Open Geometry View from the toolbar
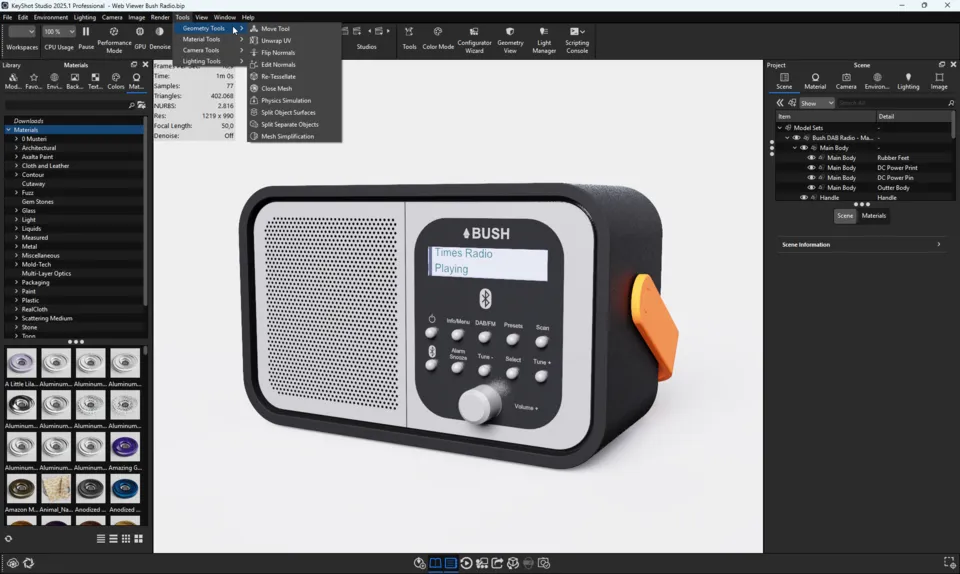Image resolution: width=960 pixels, height=574 pixels. click(510, 32)
